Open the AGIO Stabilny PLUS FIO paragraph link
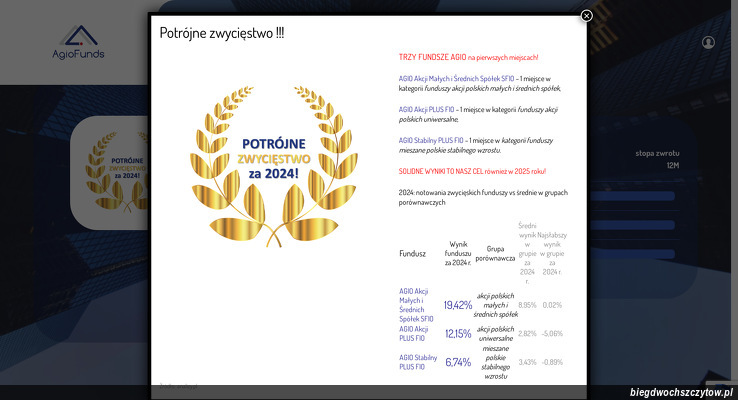 (x=431, y=140)
